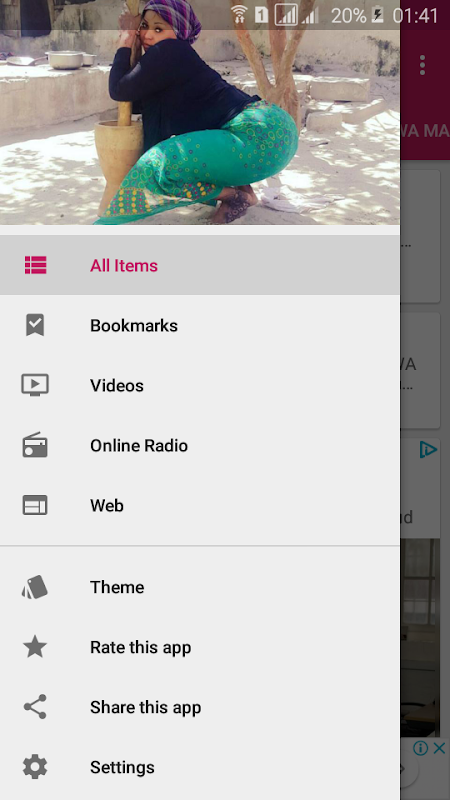Click the Bookmarks ribbon icon
This screenshot has height=800, width=450.
tap(35, 325)
